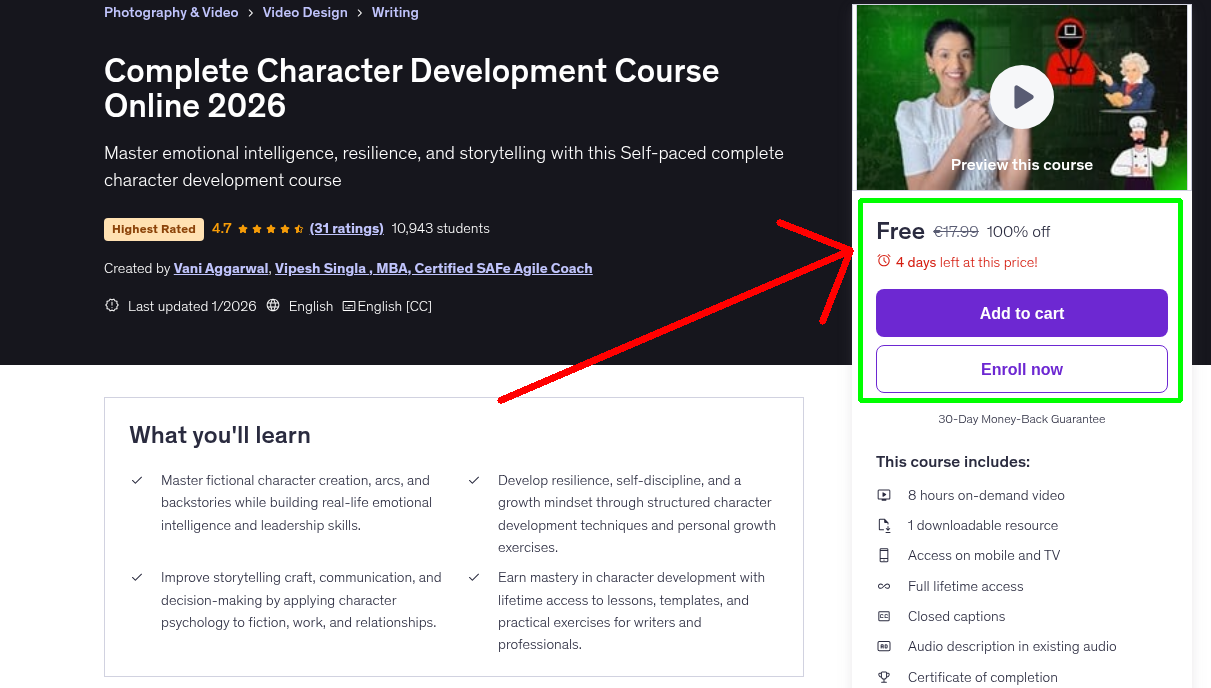Click the downloadable resource file icon

[x=884, y=525]
